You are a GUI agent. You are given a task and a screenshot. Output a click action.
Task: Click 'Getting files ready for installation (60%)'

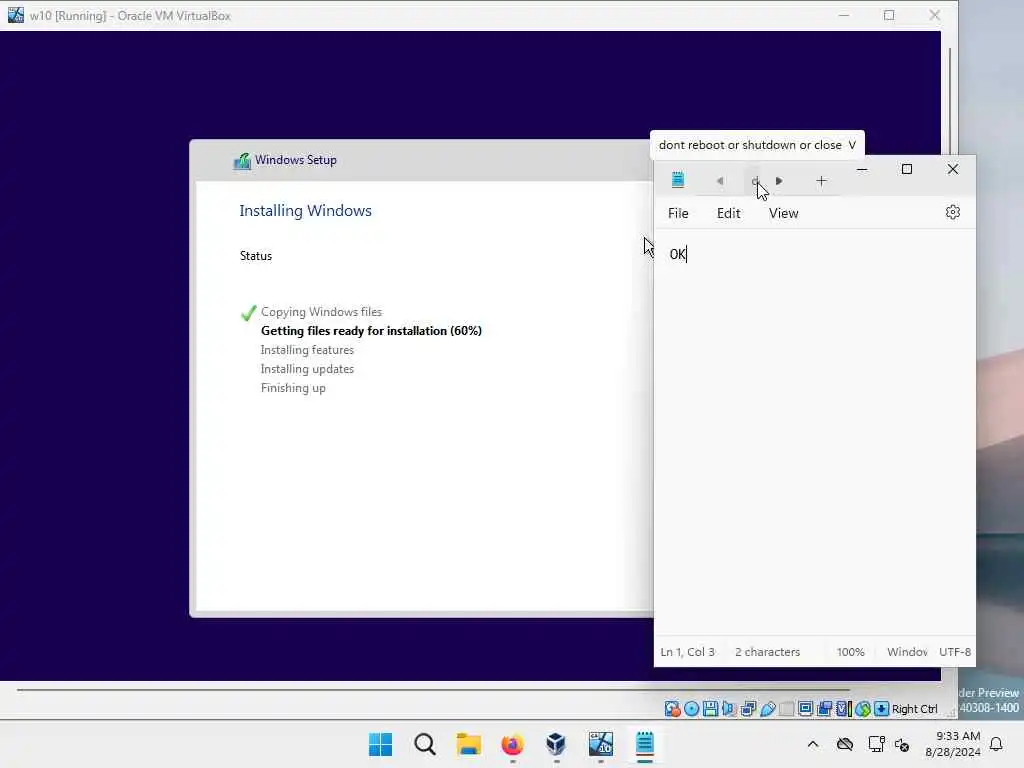[371, 330]
